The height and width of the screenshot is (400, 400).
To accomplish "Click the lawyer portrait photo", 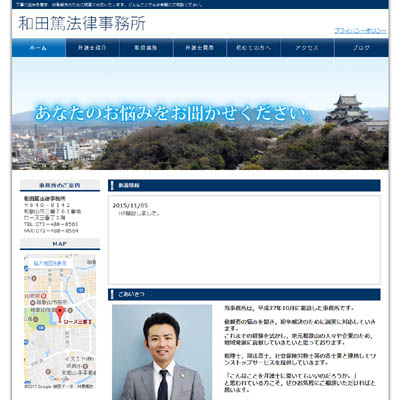I will 162,352.
